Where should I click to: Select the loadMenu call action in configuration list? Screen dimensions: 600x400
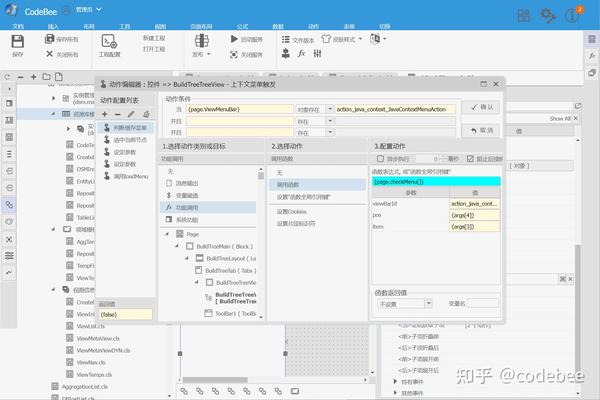(126, 176)
